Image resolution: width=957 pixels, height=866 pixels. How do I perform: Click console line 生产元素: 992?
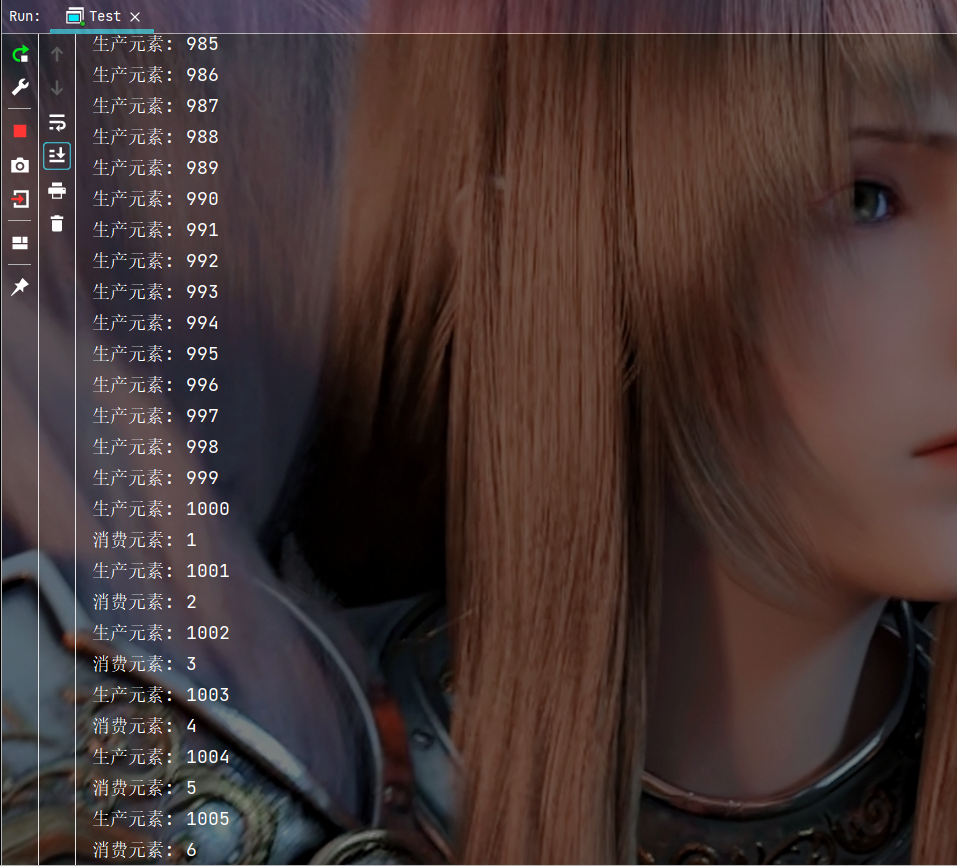156,261
